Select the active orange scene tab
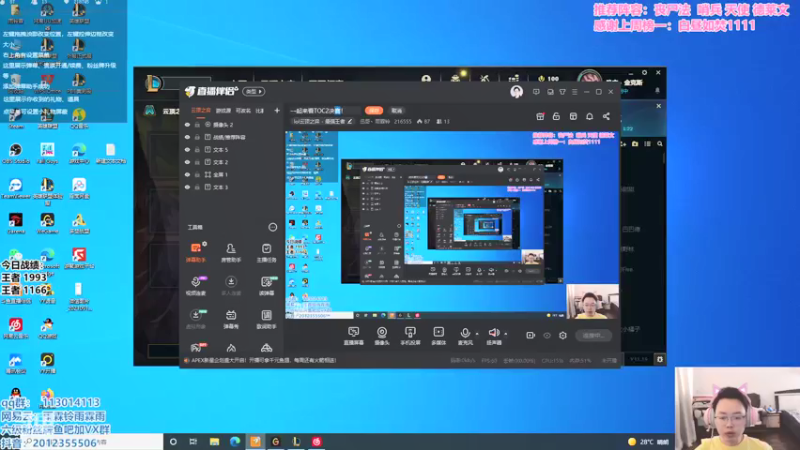The height and width of the screenshot is (450, 800). (x=201, y=110)
